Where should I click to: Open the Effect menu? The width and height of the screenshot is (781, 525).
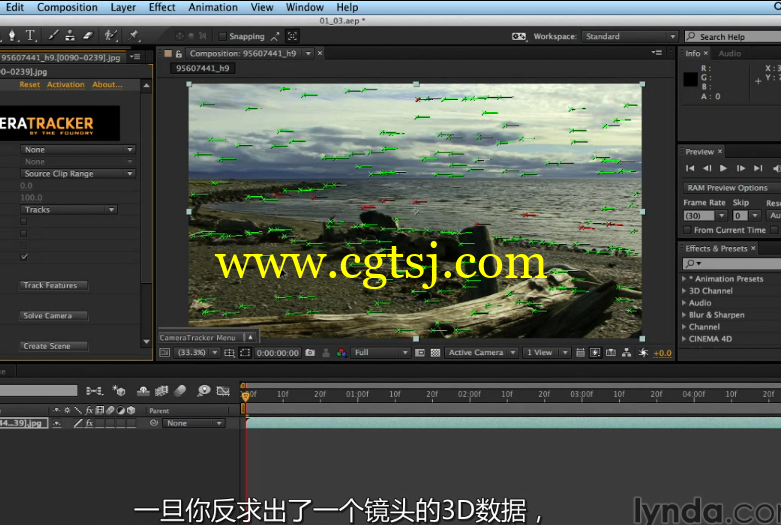(x=162, y=7)
